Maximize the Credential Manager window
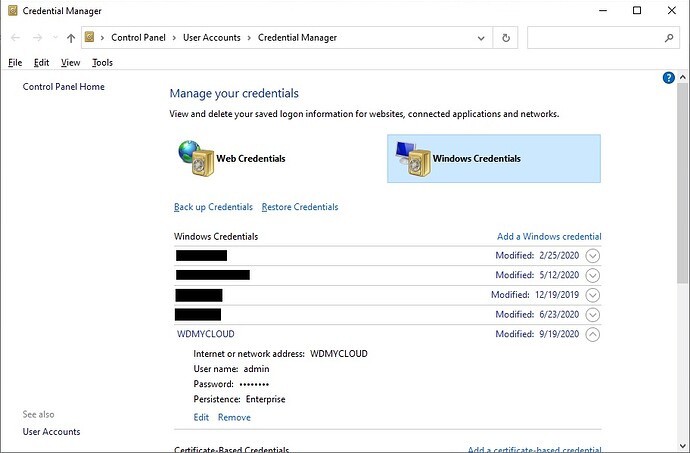690x453 pixels. coord(637,11)
